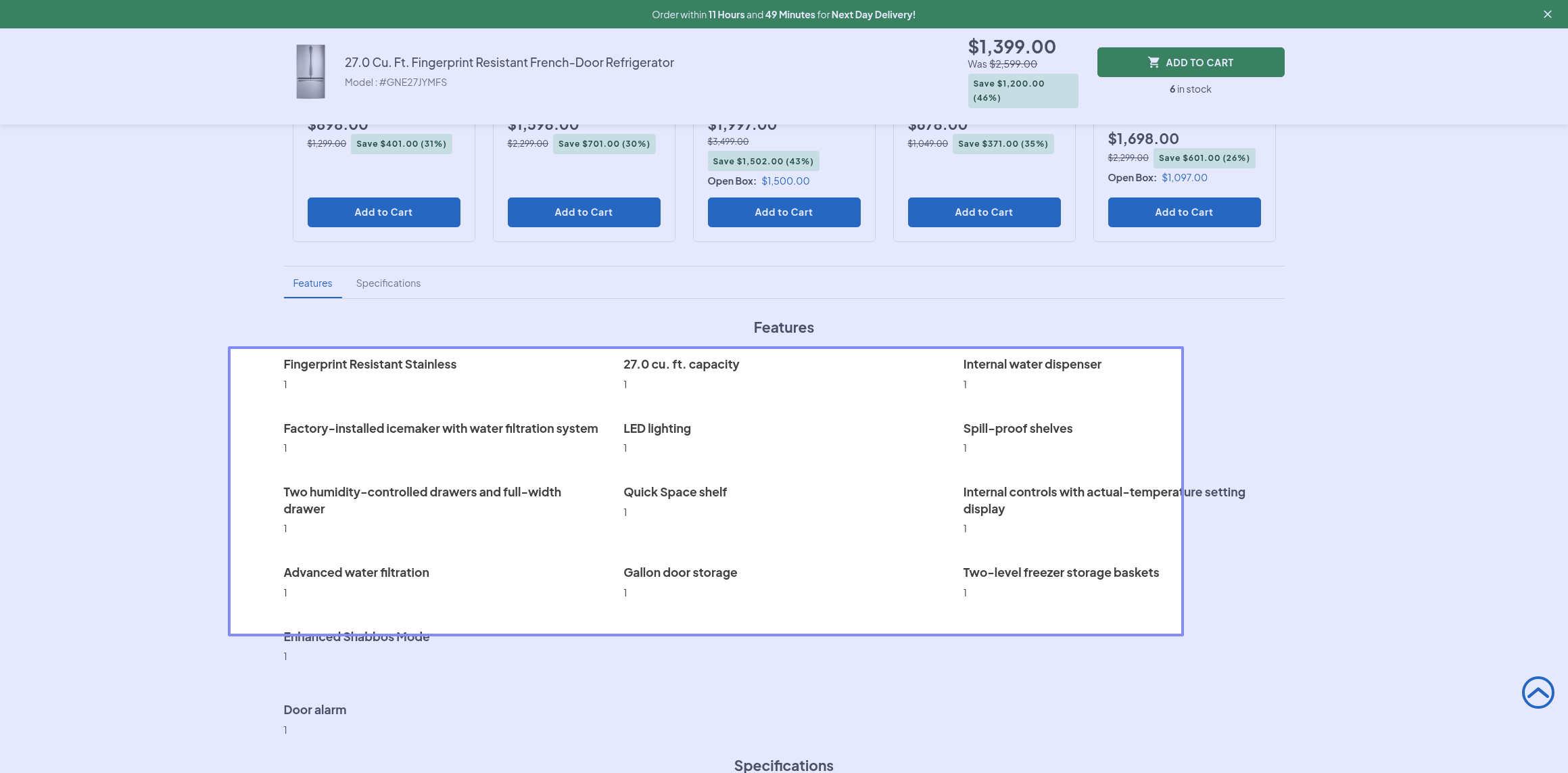Click the Door alarm feature heading

pos(314,710)
